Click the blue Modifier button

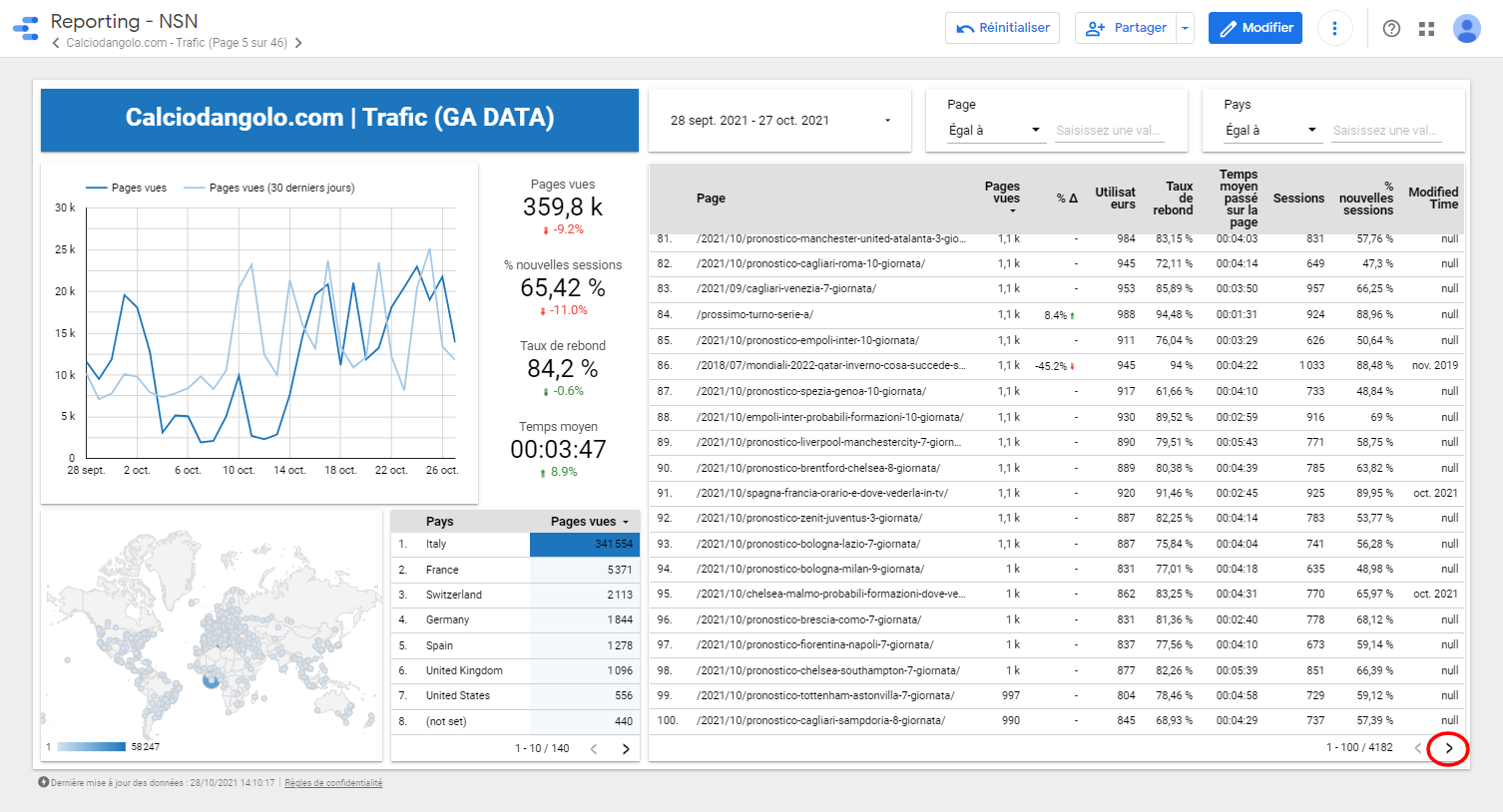click(x=1255, y=28)
